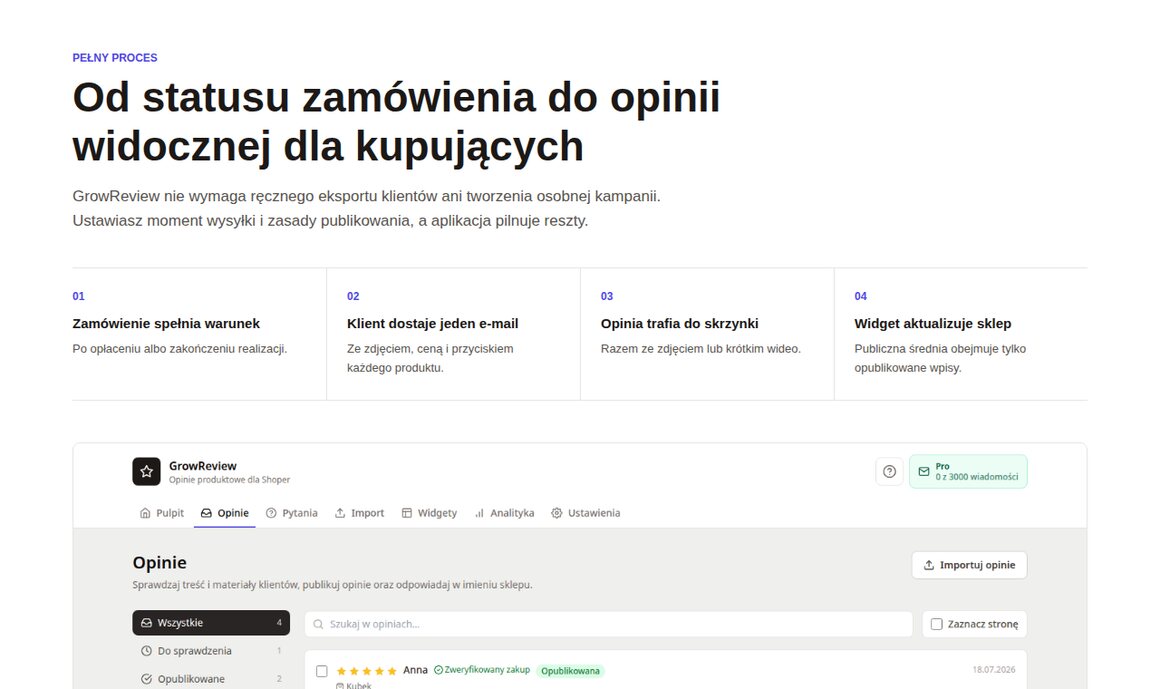Click the Opinie produktowe dla Shoper subtitle
The height and width of the screenshot is (689, 1160).
[x=229, y=480]
